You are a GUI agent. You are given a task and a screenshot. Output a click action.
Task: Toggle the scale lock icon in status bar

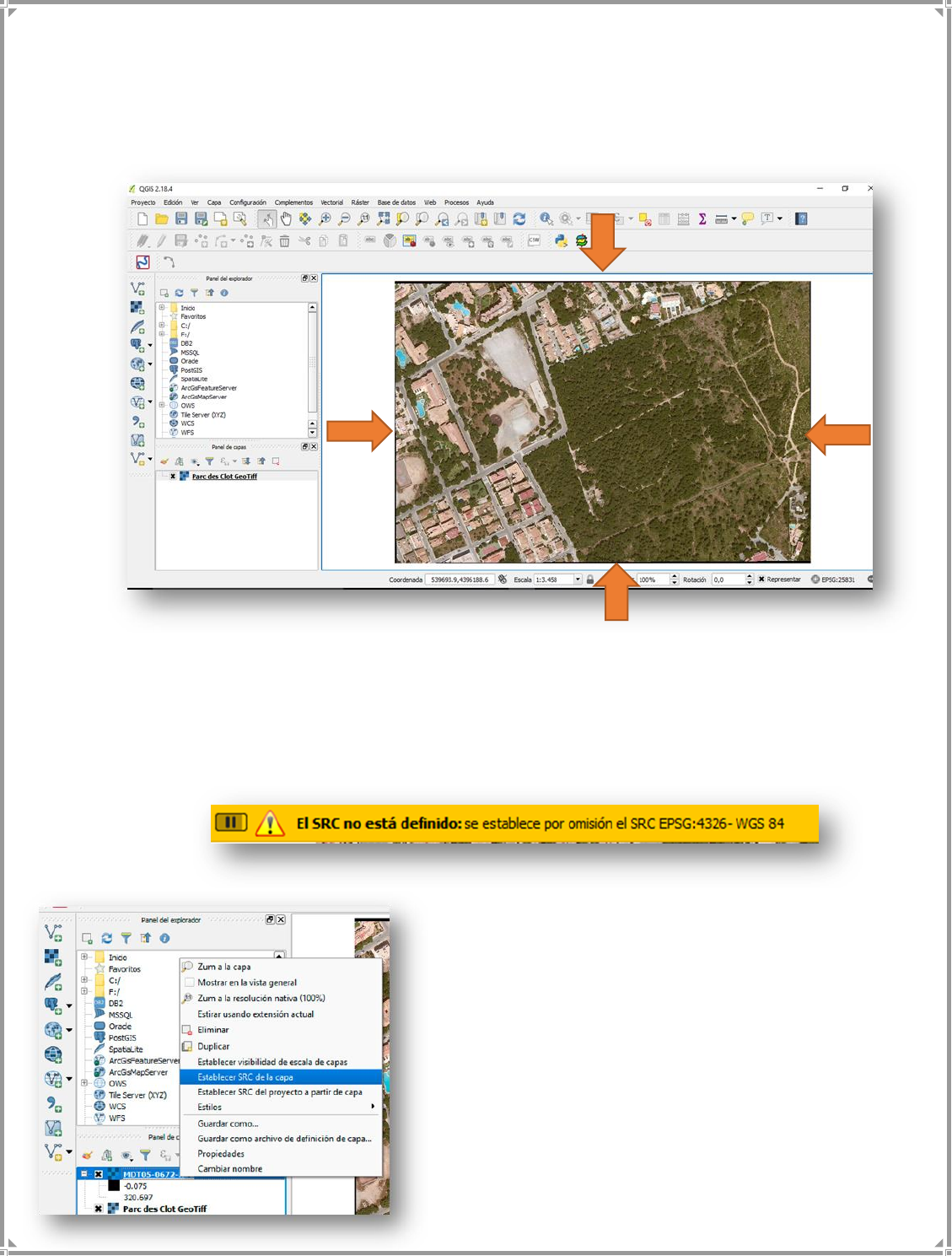point(590,579)
